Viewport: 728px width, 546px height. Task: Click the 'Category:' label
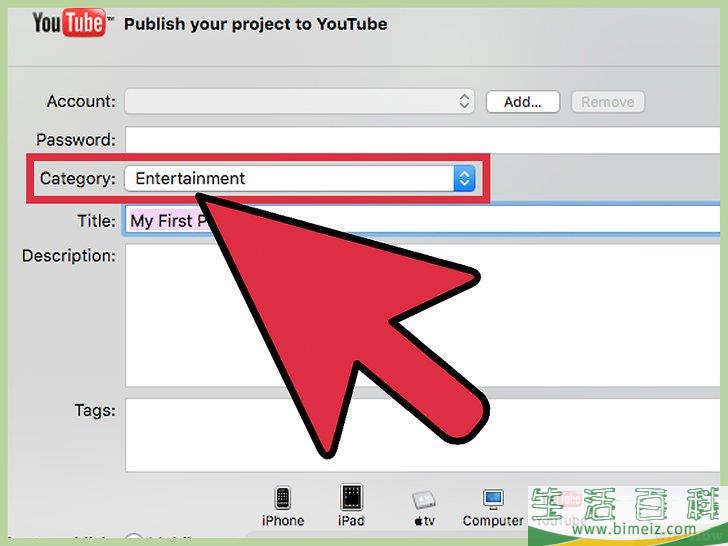coord(78,179)
